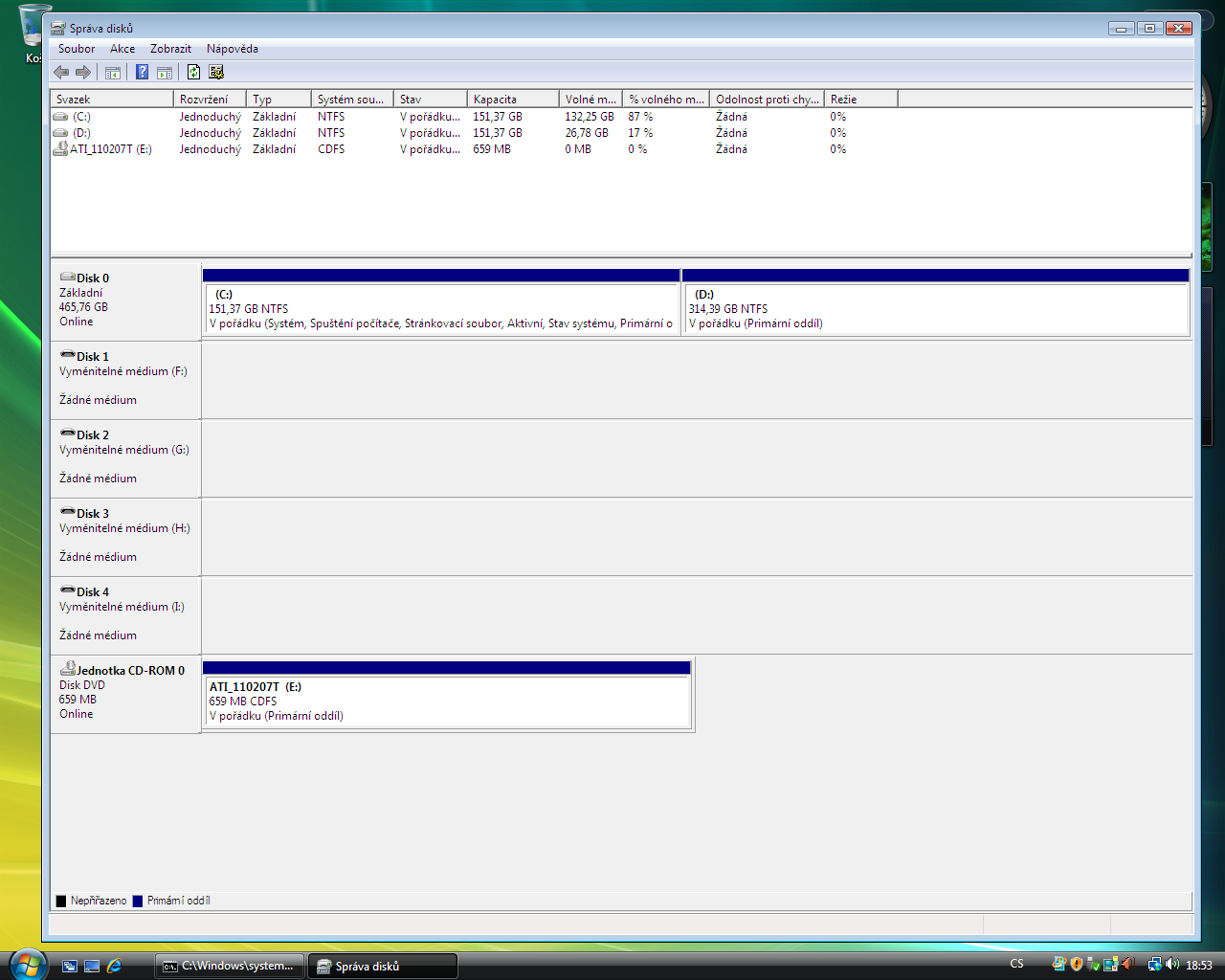
Task: Open the settings toolbar icon after refresh
Action: [216, 72]
